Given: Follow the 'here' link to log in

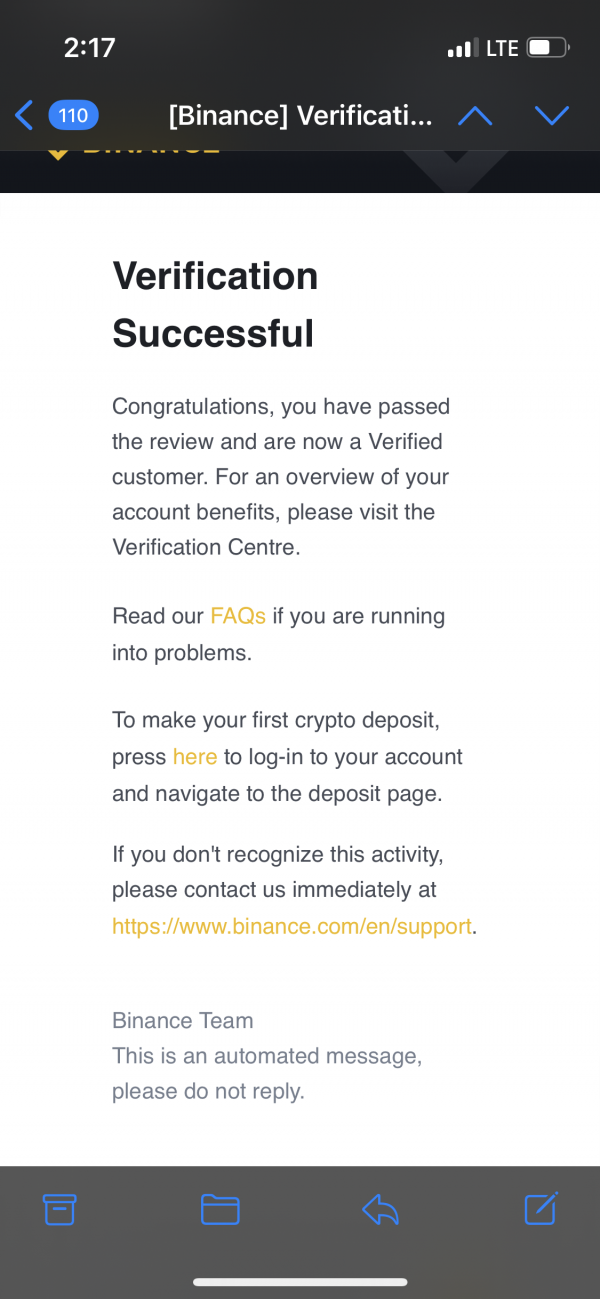Looking at the screenshot, I should [x=195, y=757].
